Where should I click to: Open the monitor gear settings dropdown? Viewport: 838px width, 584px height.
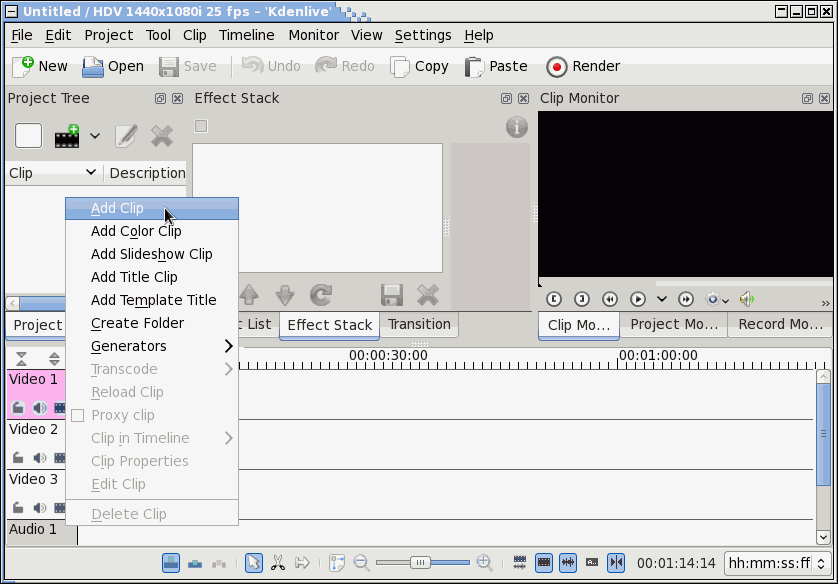(717, 299)
